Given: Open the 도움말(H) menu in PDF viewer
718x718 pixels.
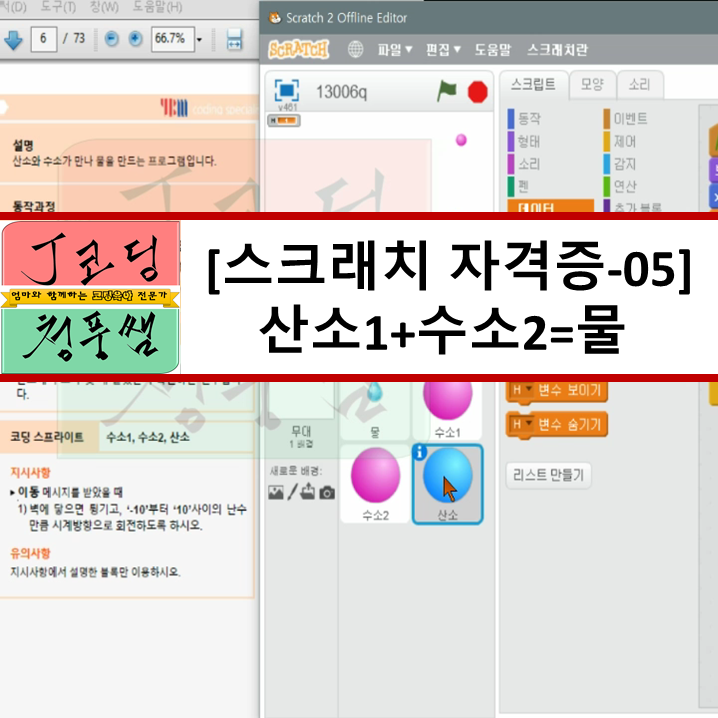Looking at the screenshot, I should [x=158, y=7].
